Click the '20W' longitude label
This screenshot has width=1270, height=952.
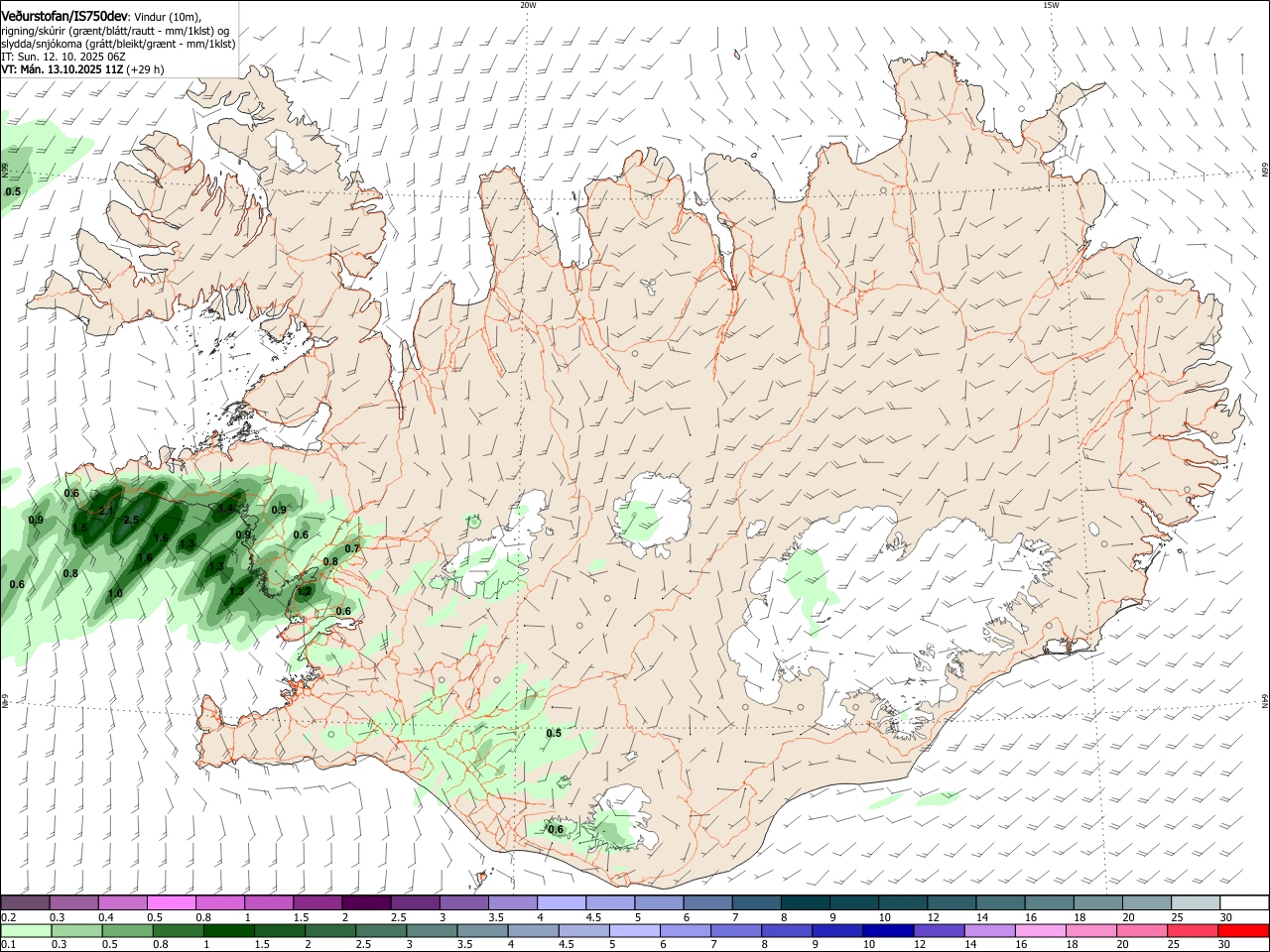tap(528, 5)
